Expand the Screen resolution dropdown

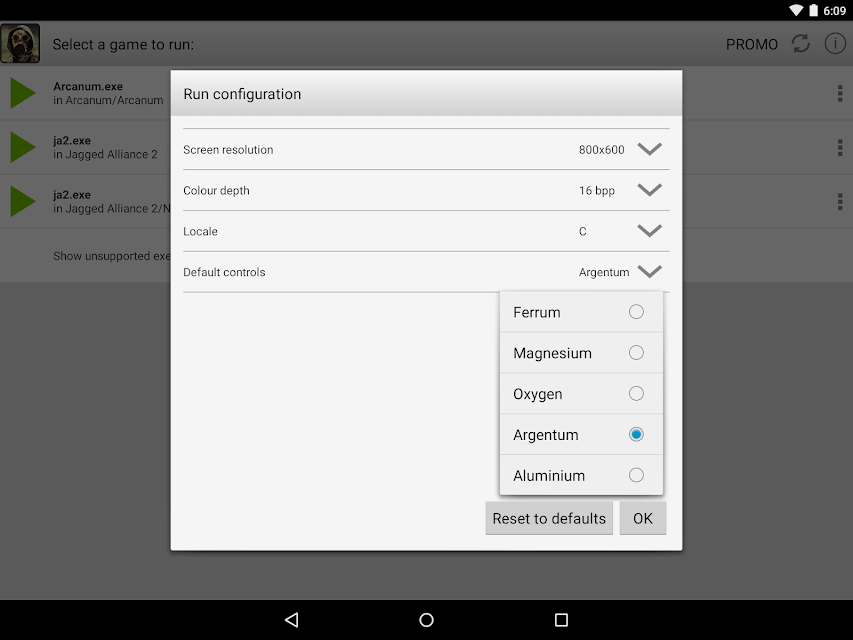pos(650,149)
